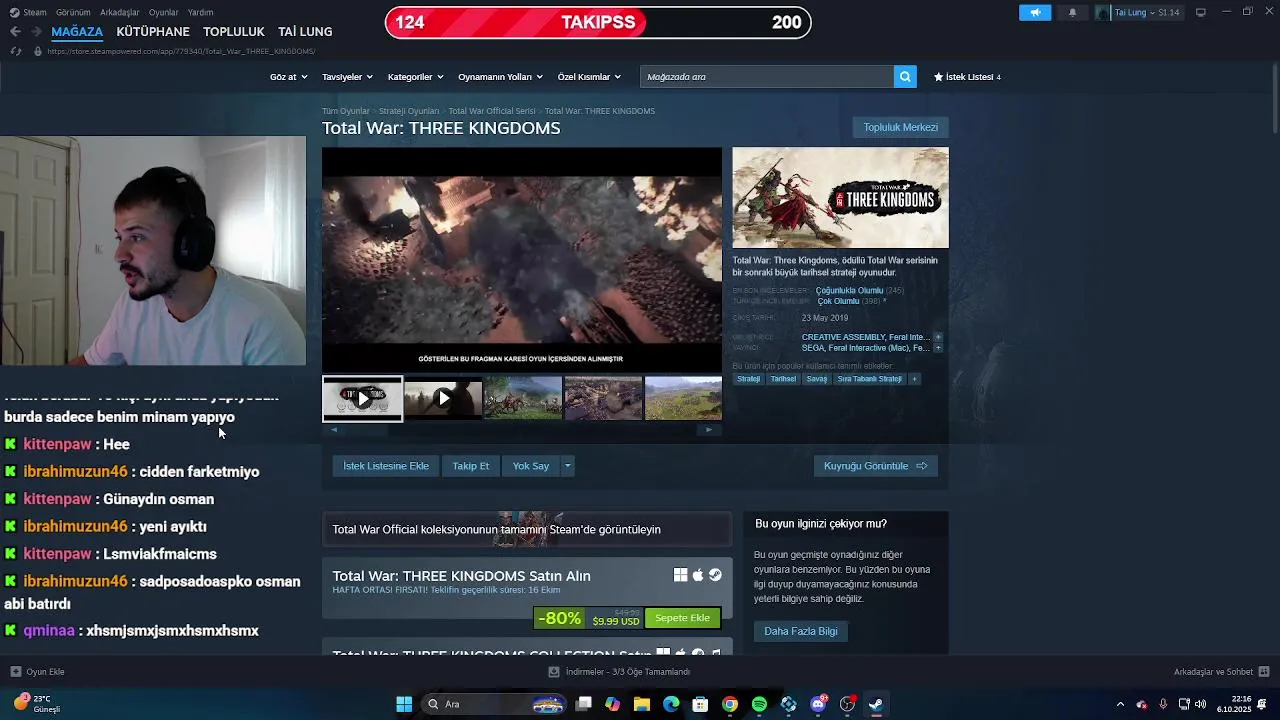Click Sepete Ekle for Three Kingdoms
Screen dimensions: 1280x720
click(682, 618)
